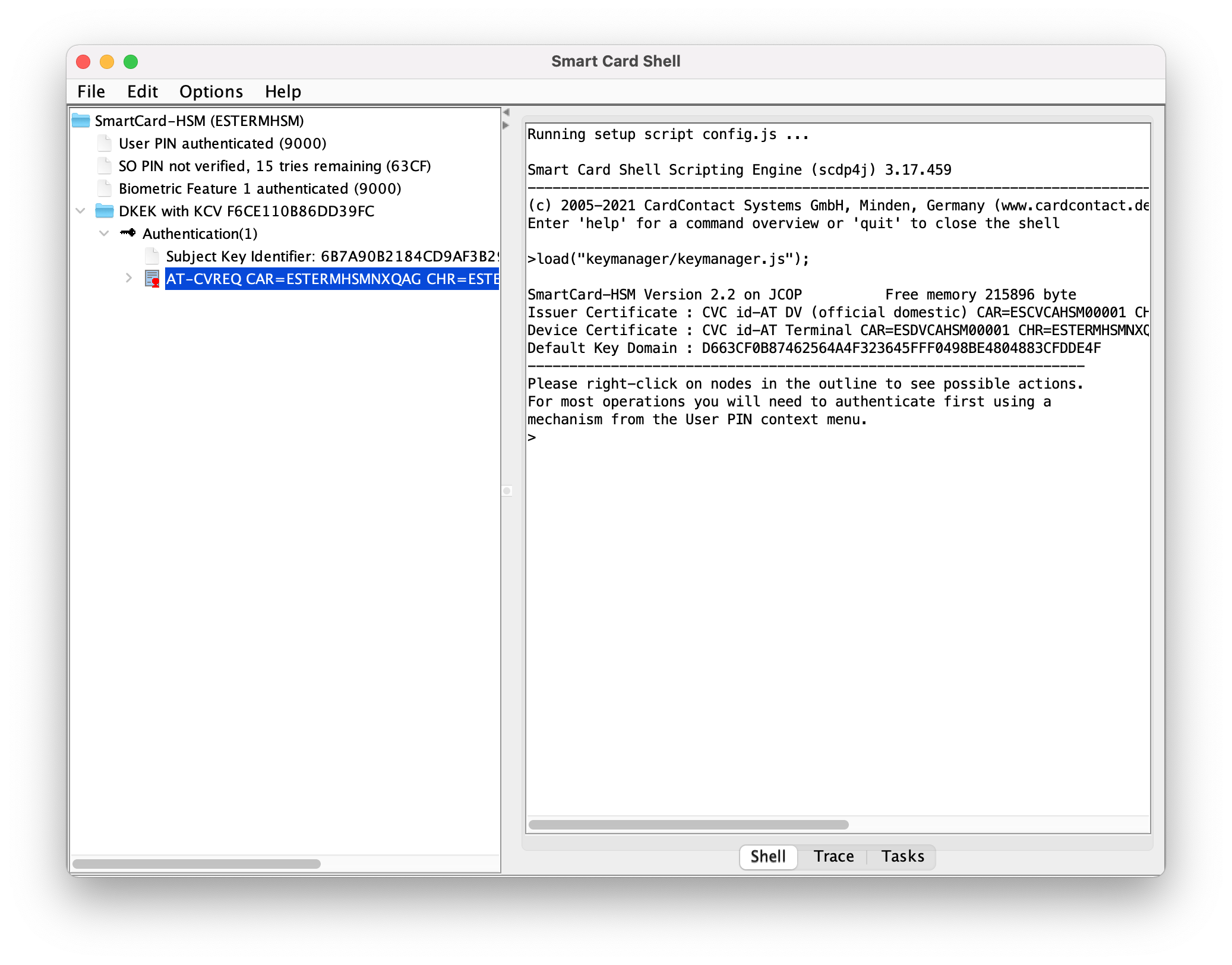This screenshot has height=965, width=1232.
Task: Open the Options menu
Action: 211,92
